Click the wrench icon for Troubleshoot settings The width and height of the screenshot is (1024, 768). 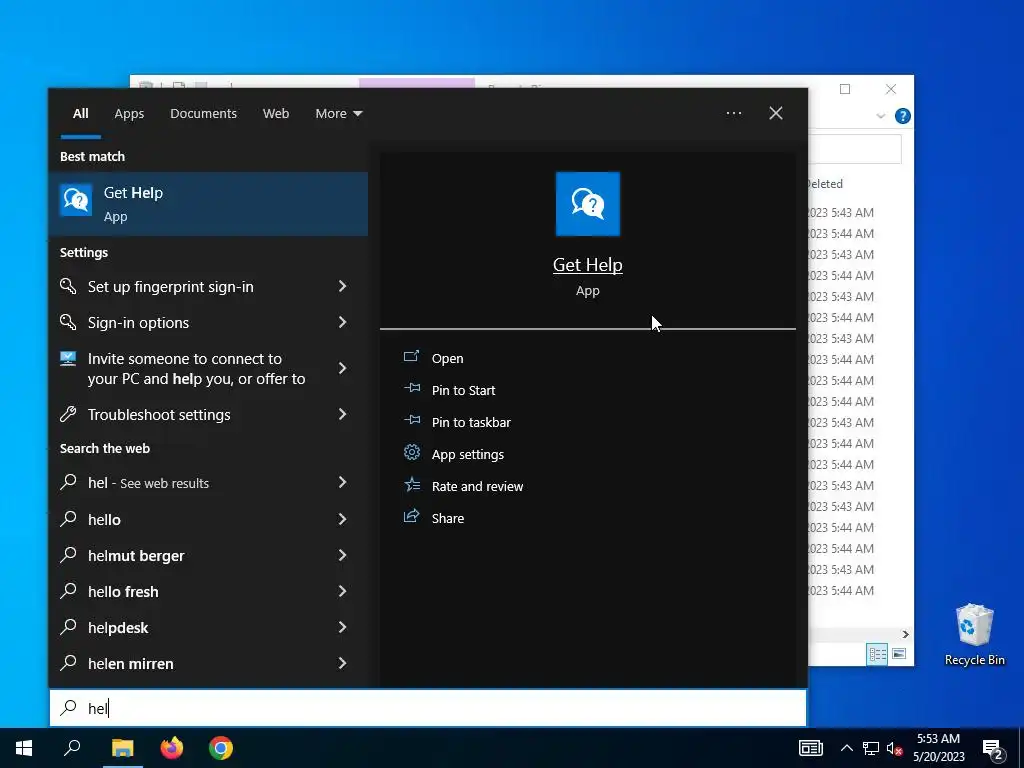(x=68, y=414)
